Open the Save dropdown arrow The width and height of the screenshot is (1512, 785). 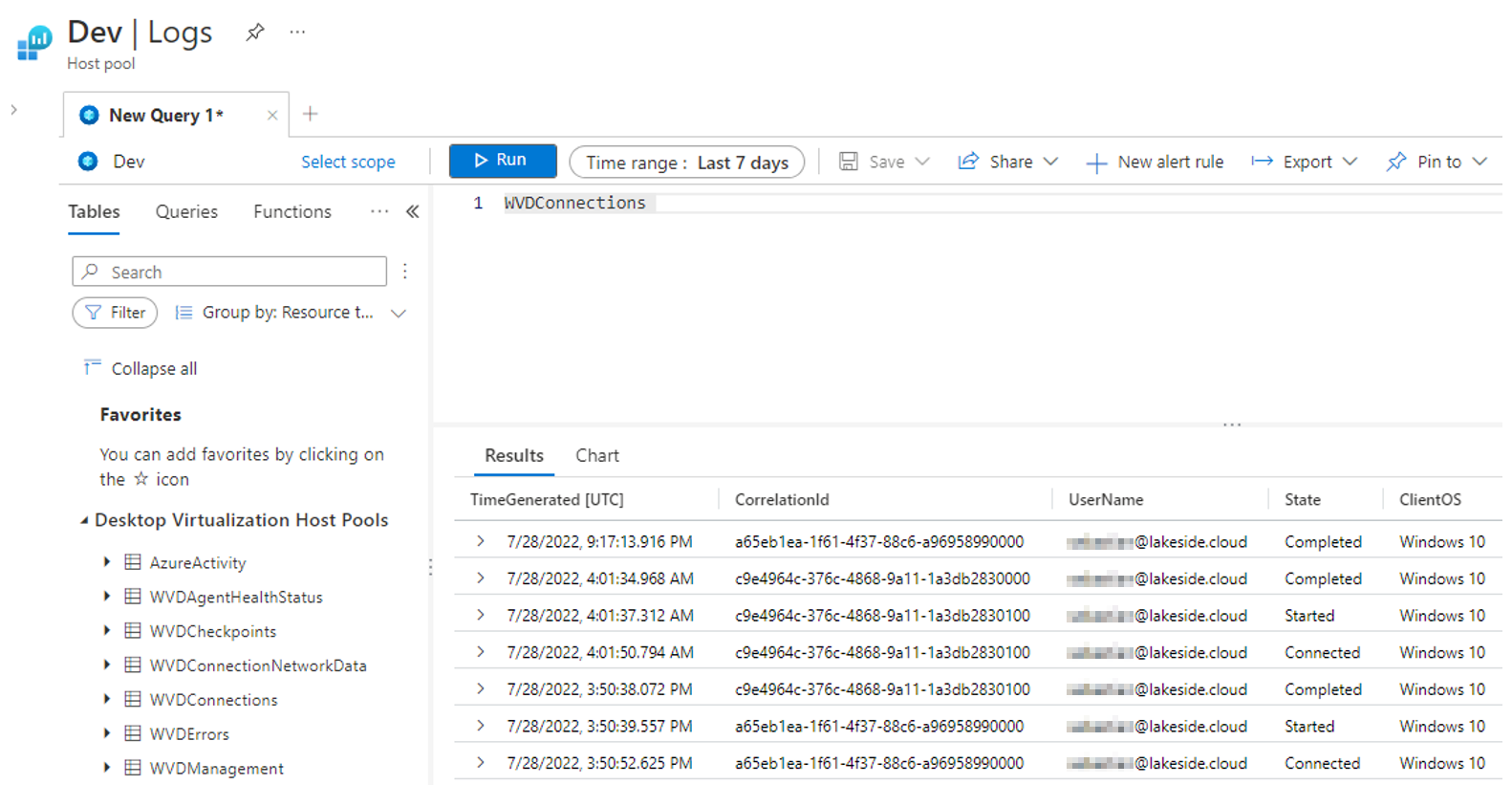(922, 162)
